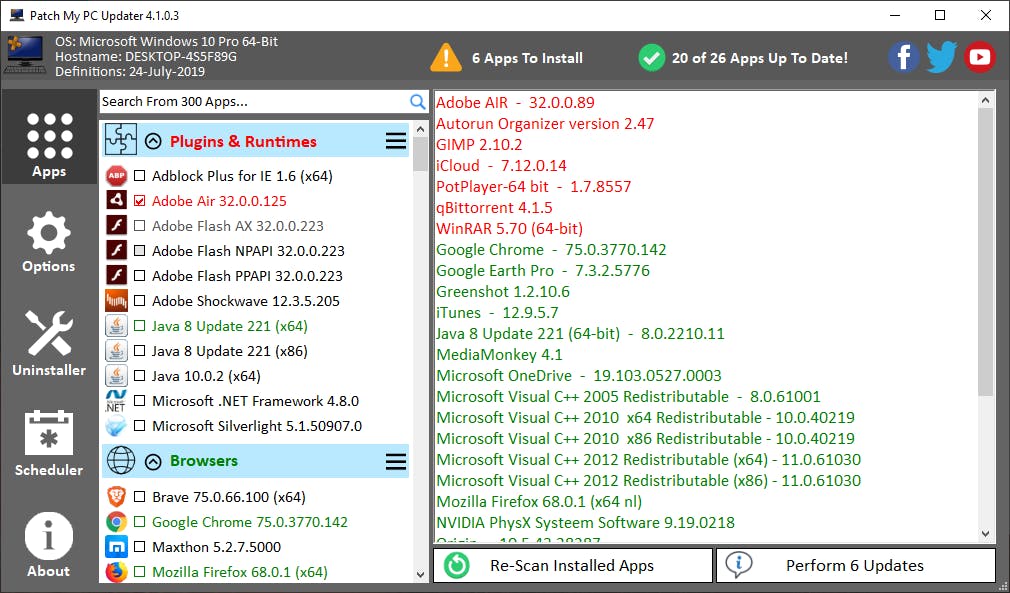The image size is (1010, 593).
Task: Check Adobe Flash NPAPI checkbox
Action: coord(139,251)
